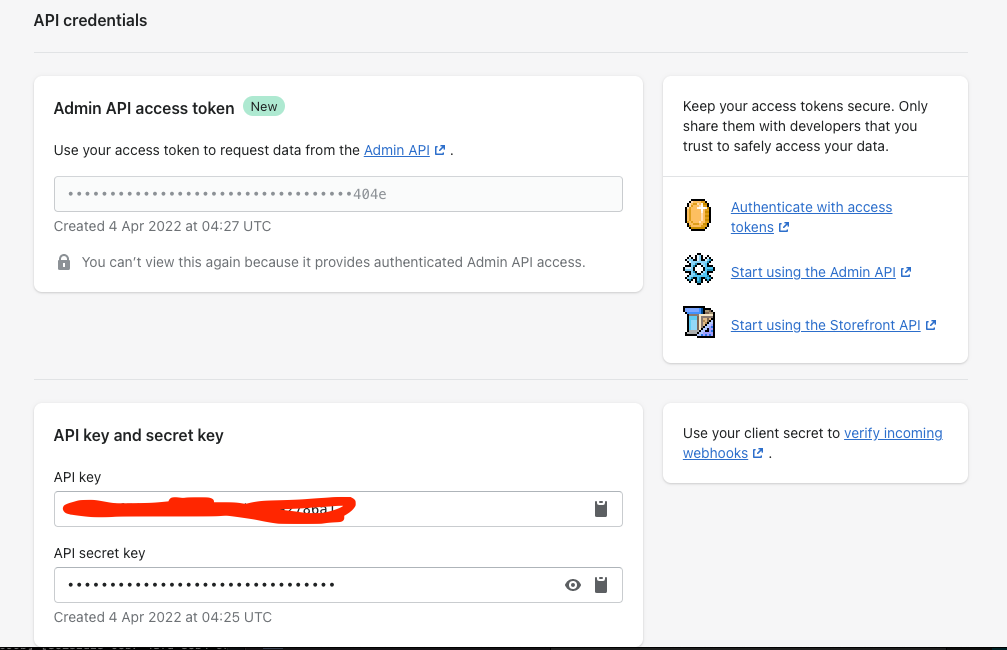Click the gear icon beside Start using the Admin API
The image size is (1007, 650).
(697, 269)
